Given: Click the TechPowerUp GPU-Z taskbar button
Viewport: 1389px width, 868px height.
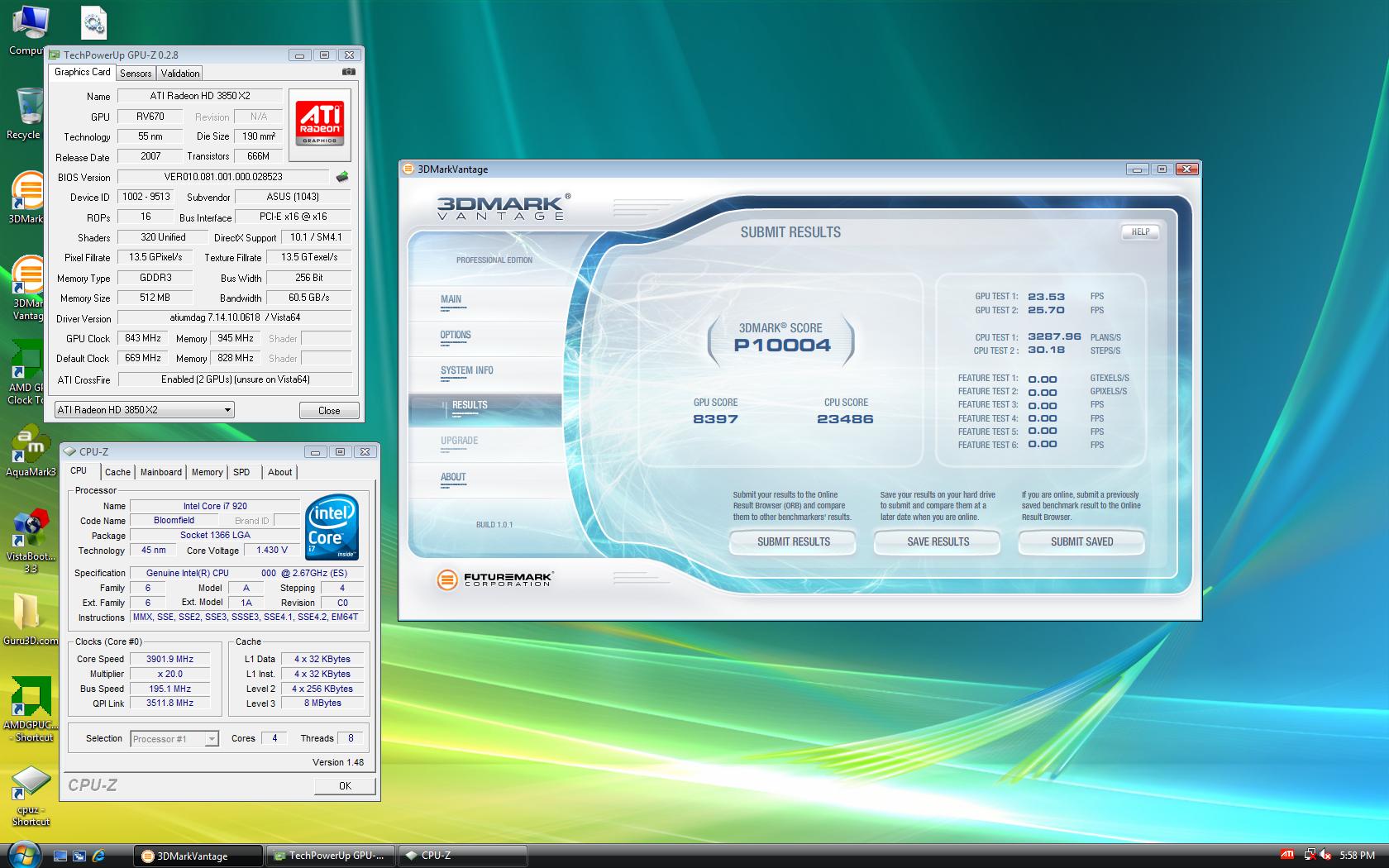Looking at the screenshot, I should [331, 856].
